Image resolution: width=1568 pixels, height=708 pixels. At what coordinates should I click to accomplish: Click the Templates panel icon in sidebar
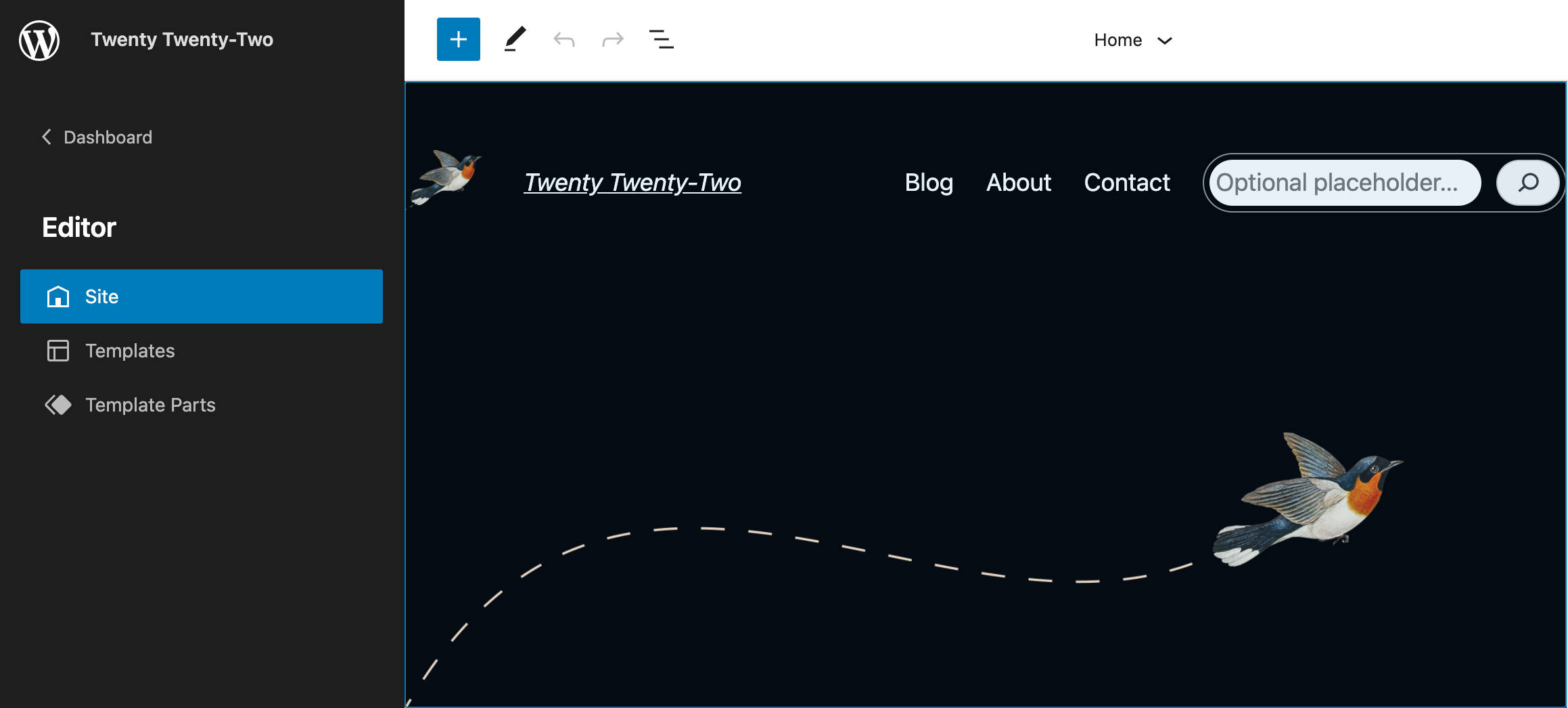(57, 351)
